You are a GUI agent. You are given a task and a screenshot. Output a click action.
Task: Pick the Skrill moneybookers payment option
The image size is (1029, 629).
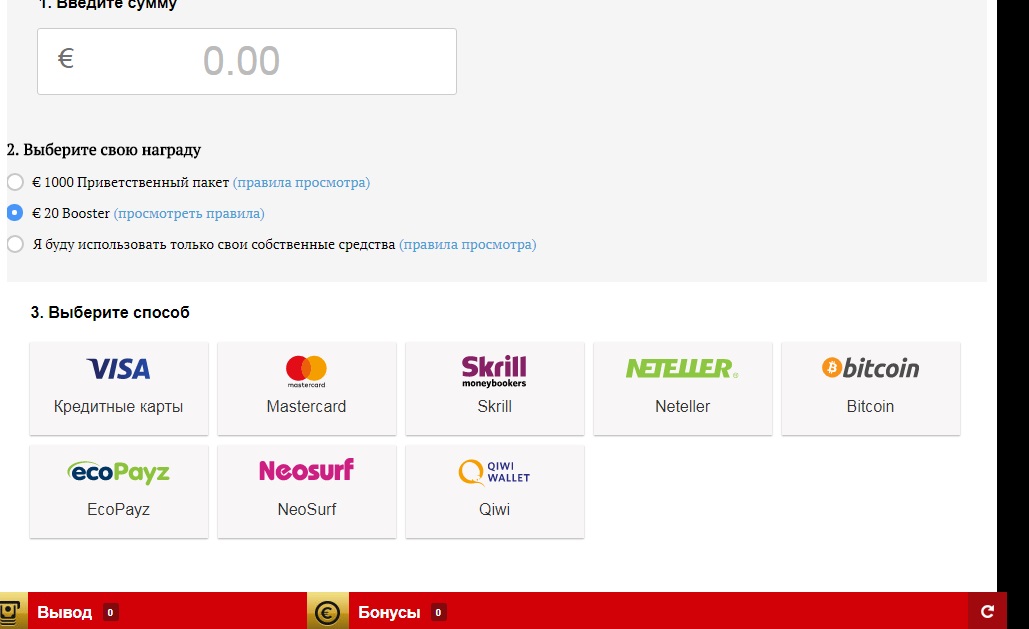[x=495, y=388]
